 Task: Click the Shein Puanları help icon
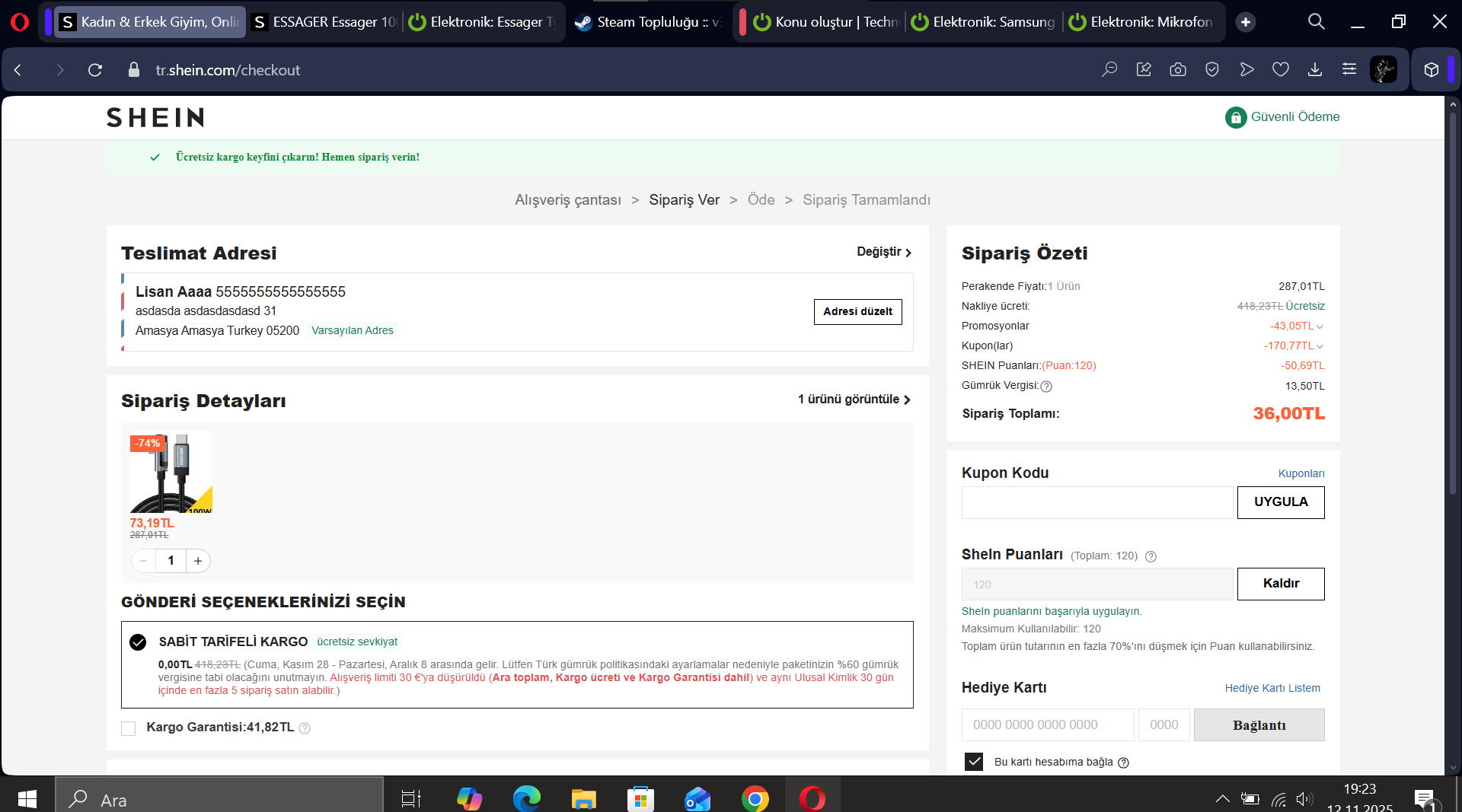[x=1151, y=556]
